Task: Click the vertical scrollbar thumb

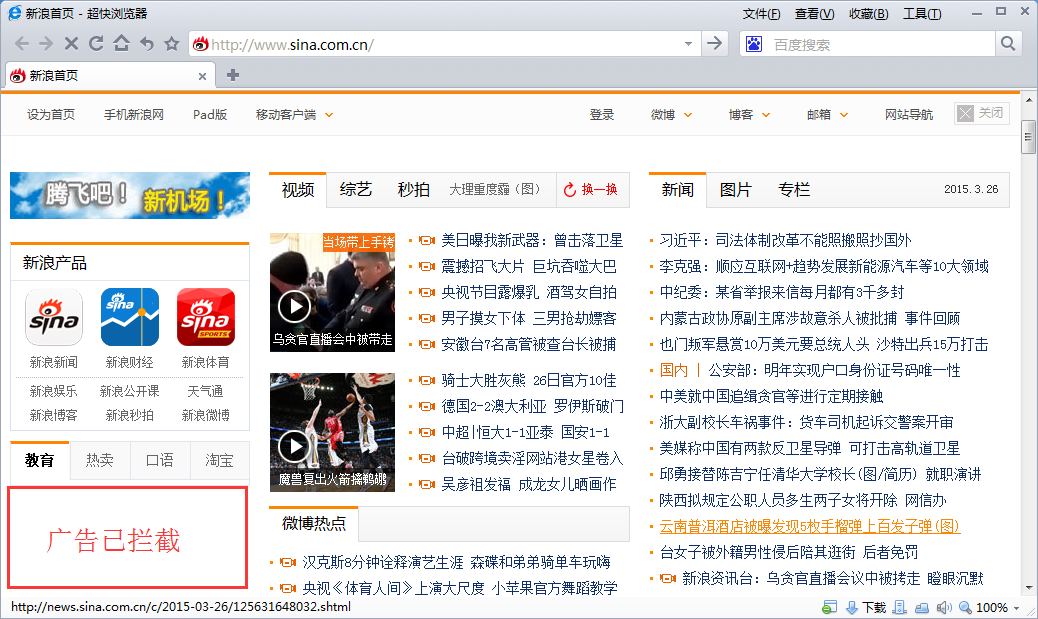Action: [x=1028, y=137]
